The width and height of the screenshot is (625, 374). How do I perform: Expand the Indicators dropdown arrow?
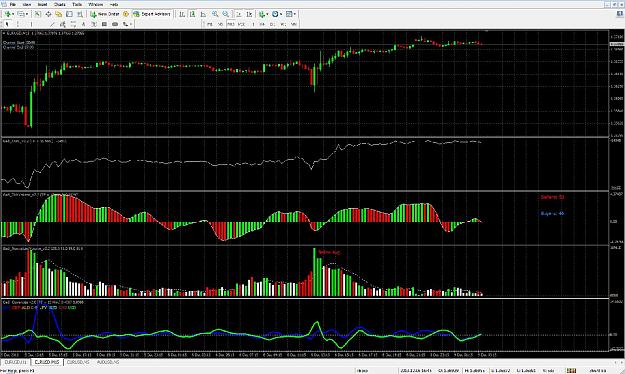(x=267, y=14)
